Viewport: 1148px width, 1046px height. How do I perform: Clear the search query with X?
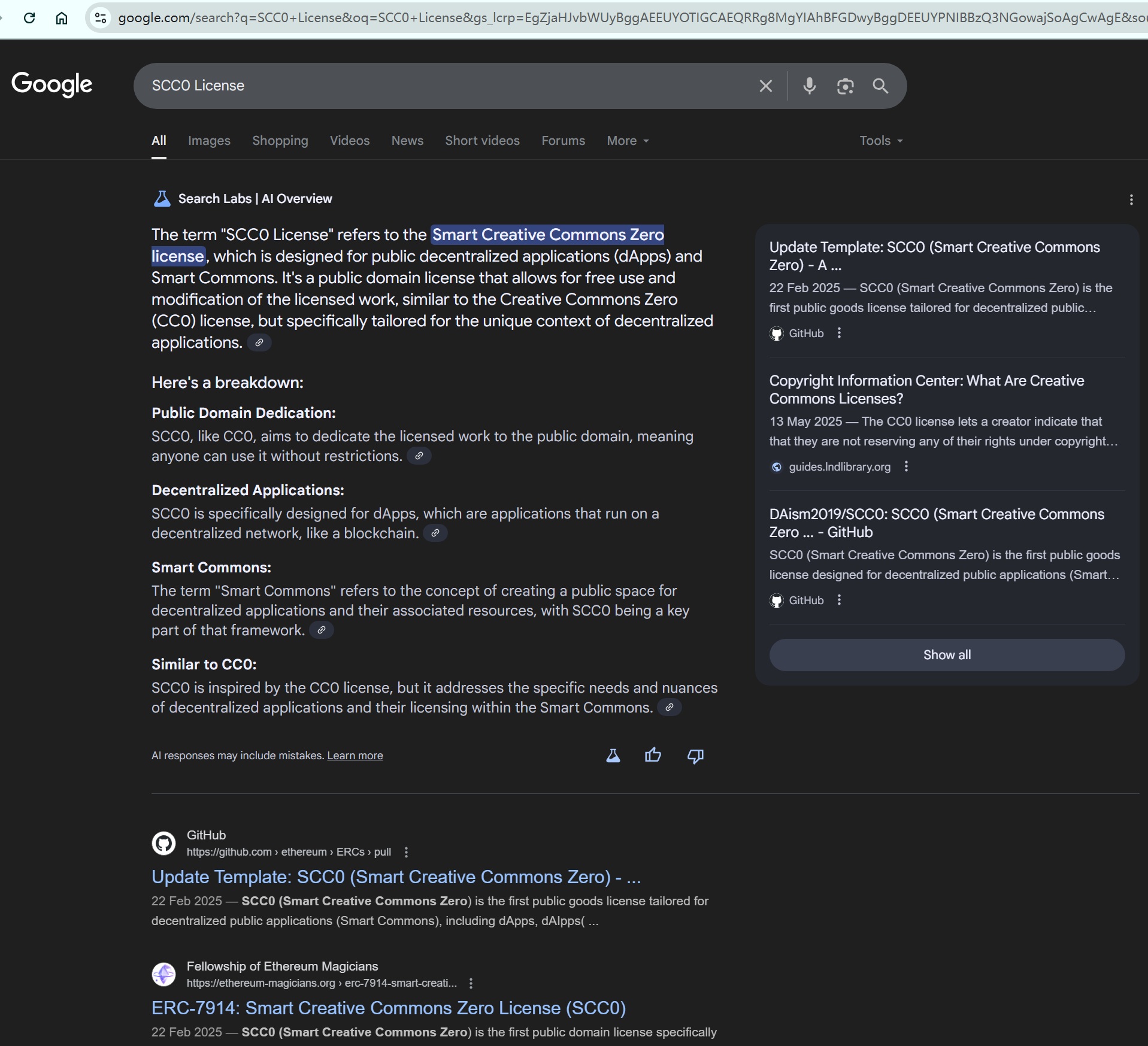click(x=765, y=86)
